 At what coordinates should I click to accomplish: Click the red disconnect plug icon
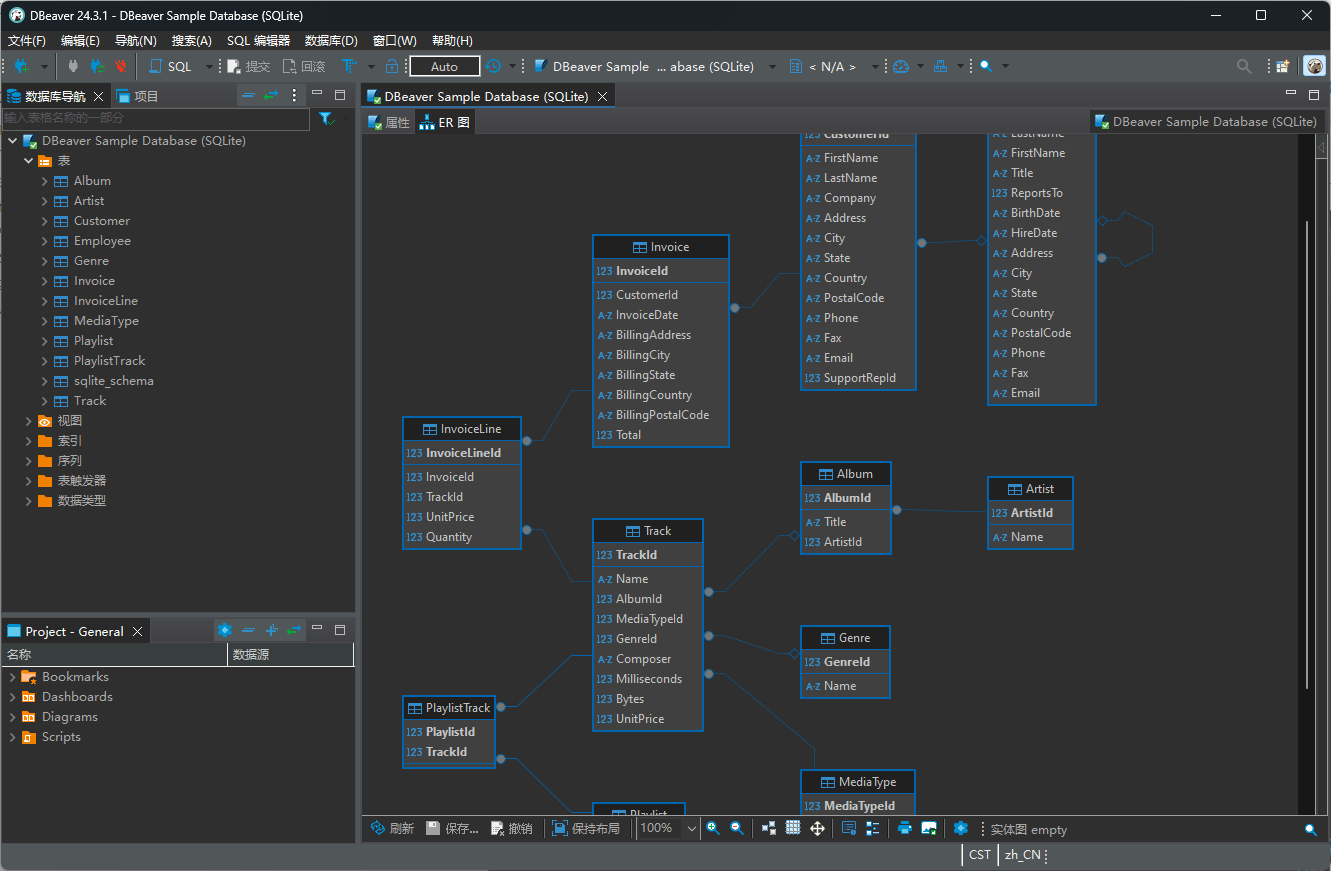[121, 66]
